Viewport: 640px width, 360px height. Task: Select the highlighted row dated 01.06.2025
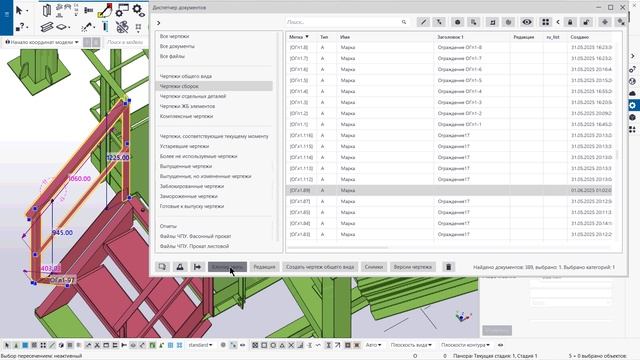coord(449,190)
